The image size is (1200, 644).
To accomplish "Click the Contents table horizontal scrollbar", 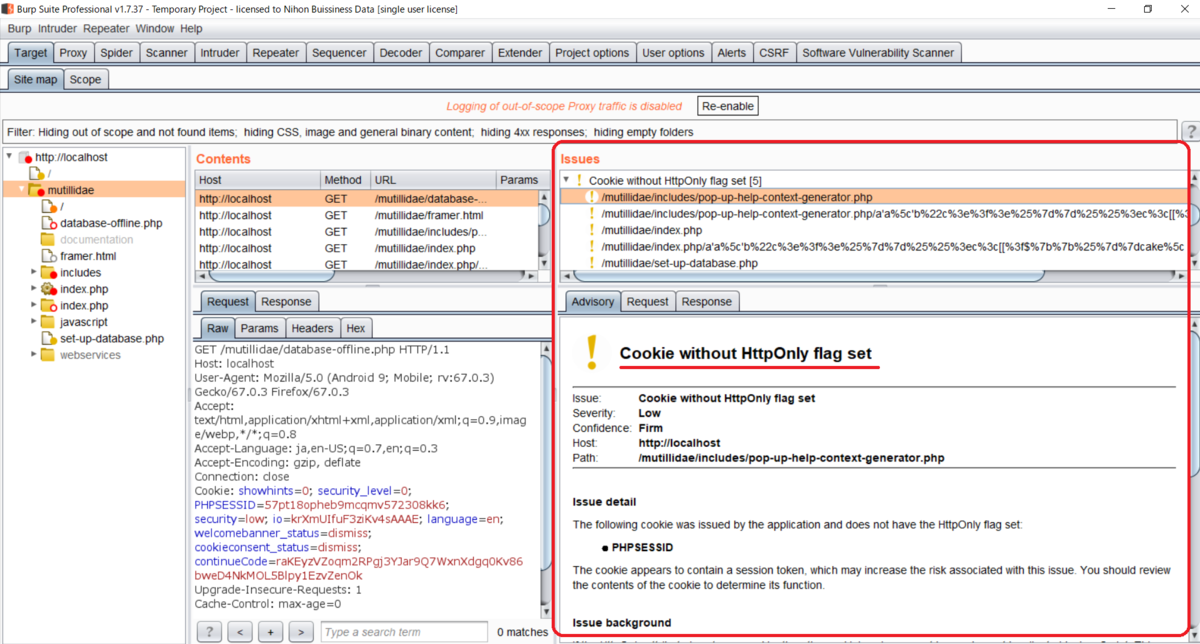I will click(272, 276).
